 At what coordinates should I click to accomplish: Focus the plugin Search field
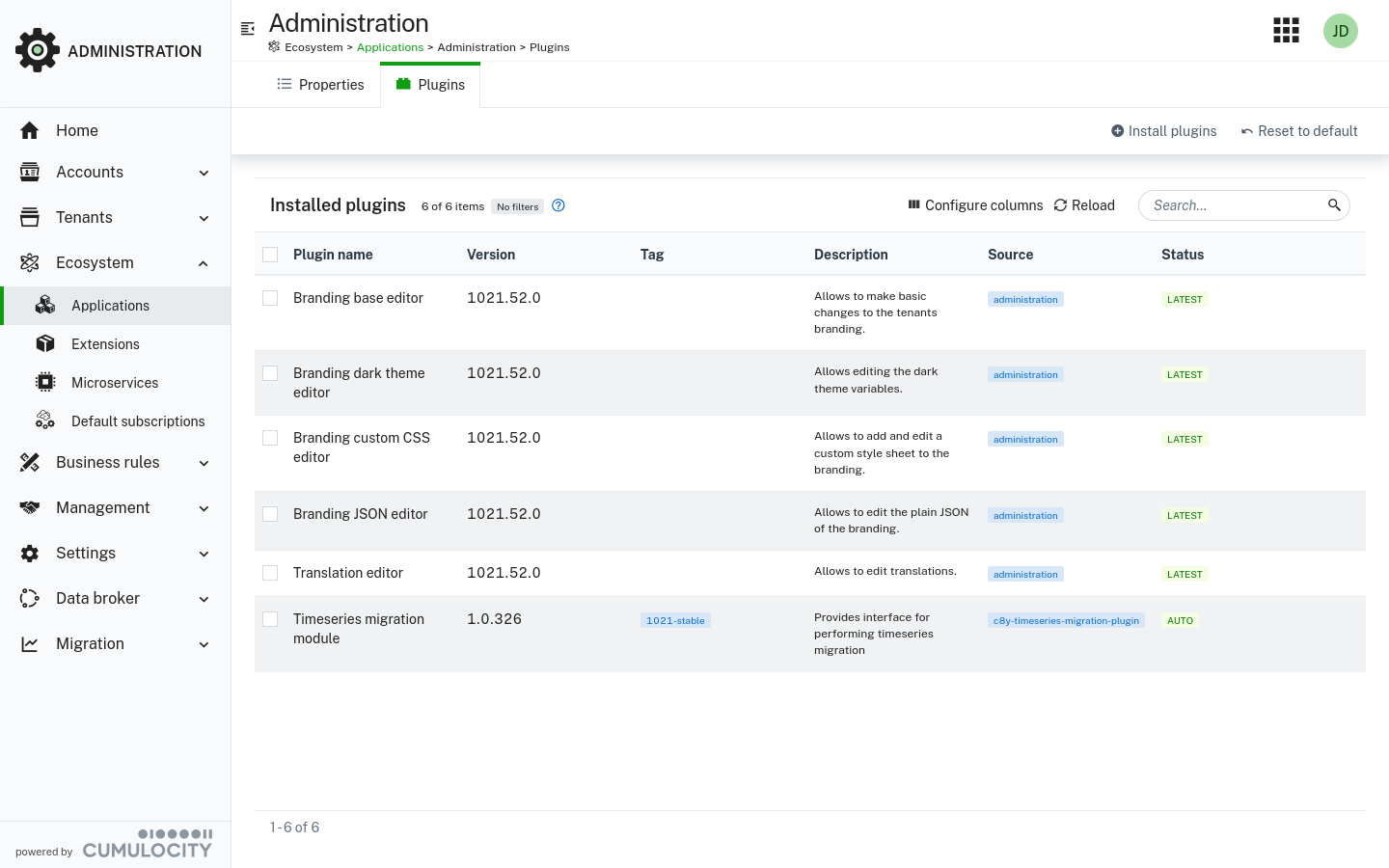click(1235, 205)
